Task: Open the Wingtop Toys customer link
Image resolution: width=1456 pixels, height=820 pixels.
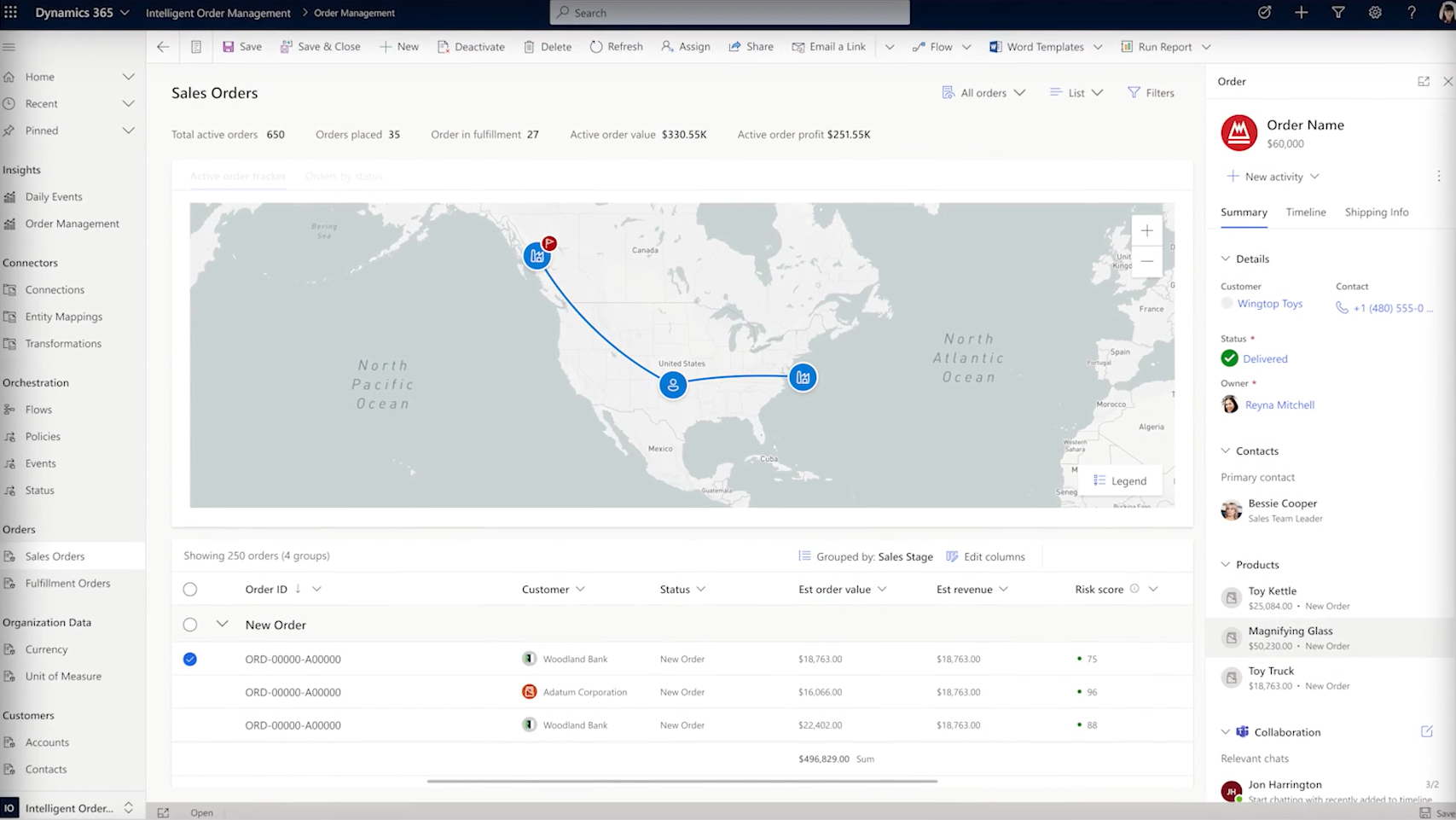Action: click(x=1269, y=304)
